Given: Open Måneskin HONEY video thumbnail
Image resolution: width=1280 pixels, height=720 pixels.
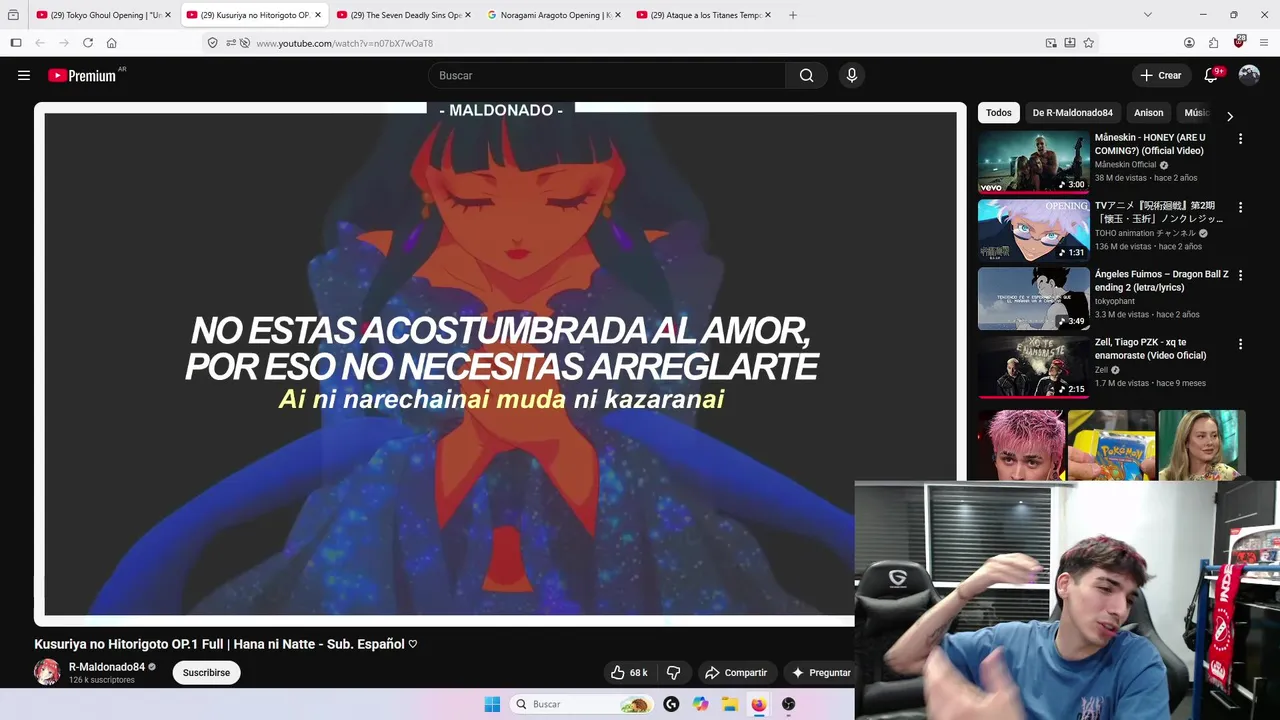Looking at the screenshot, I should (1033, 161).
